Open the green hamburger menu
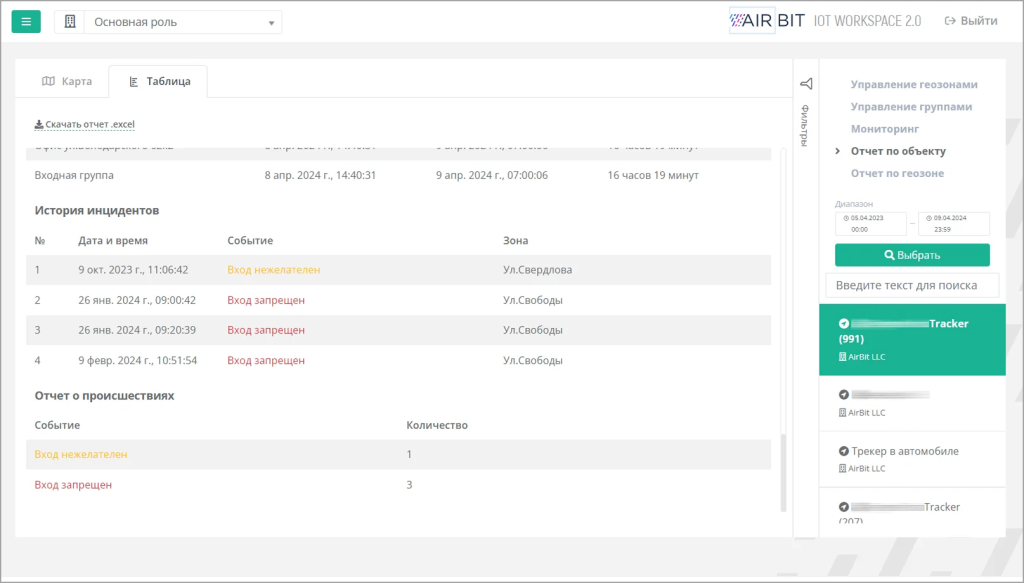This screenshot has height=583, width=1024. pos(26,21)
